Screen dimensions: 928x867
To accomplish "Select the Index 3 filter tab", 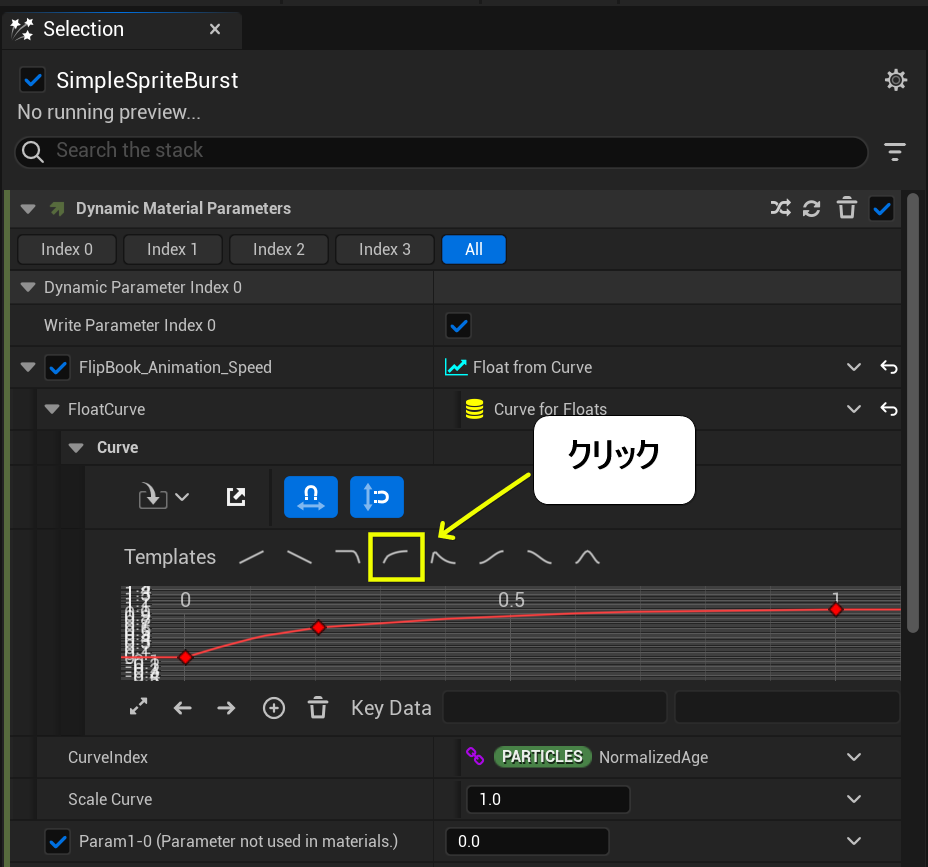I will 385,249.
